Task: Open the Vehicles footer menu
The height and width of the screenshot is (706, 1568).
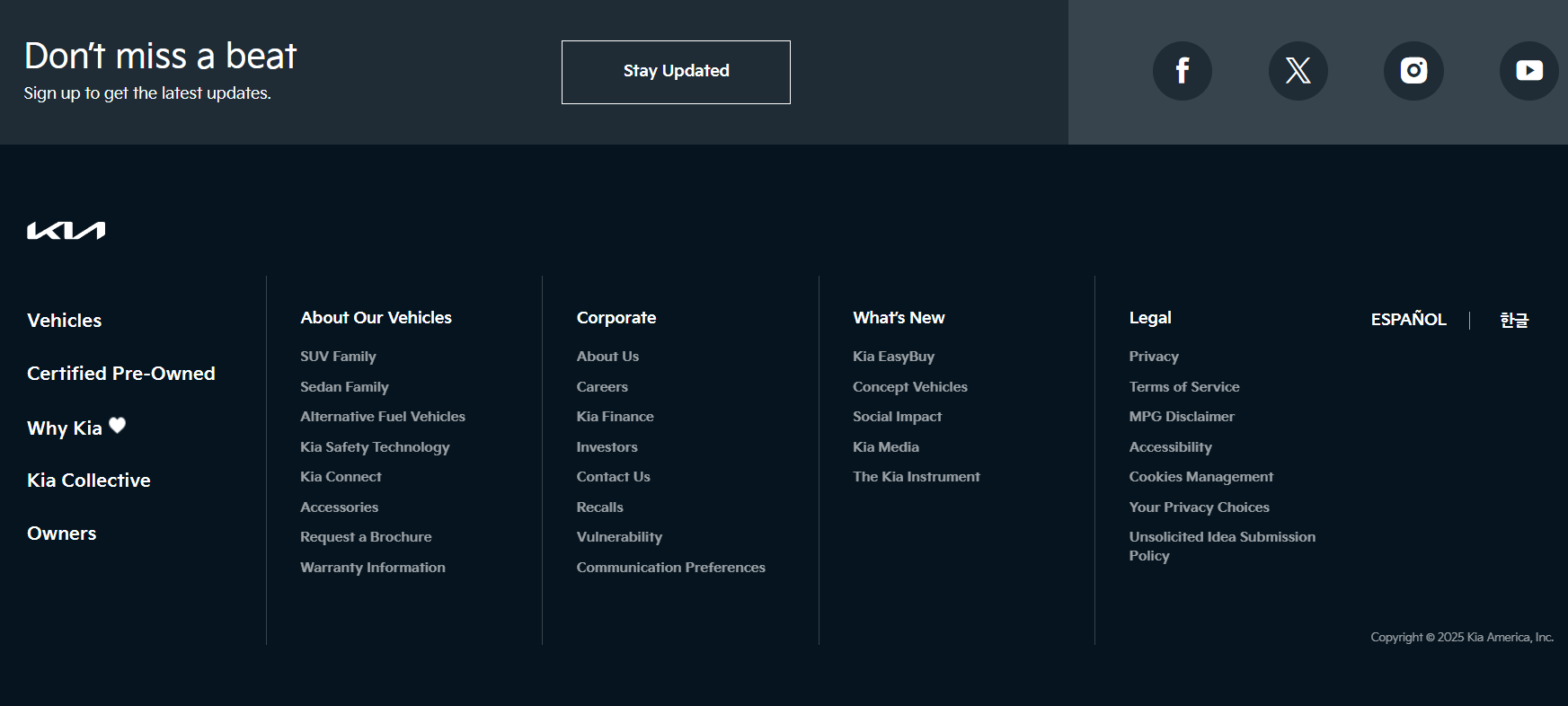Action: 65,321
